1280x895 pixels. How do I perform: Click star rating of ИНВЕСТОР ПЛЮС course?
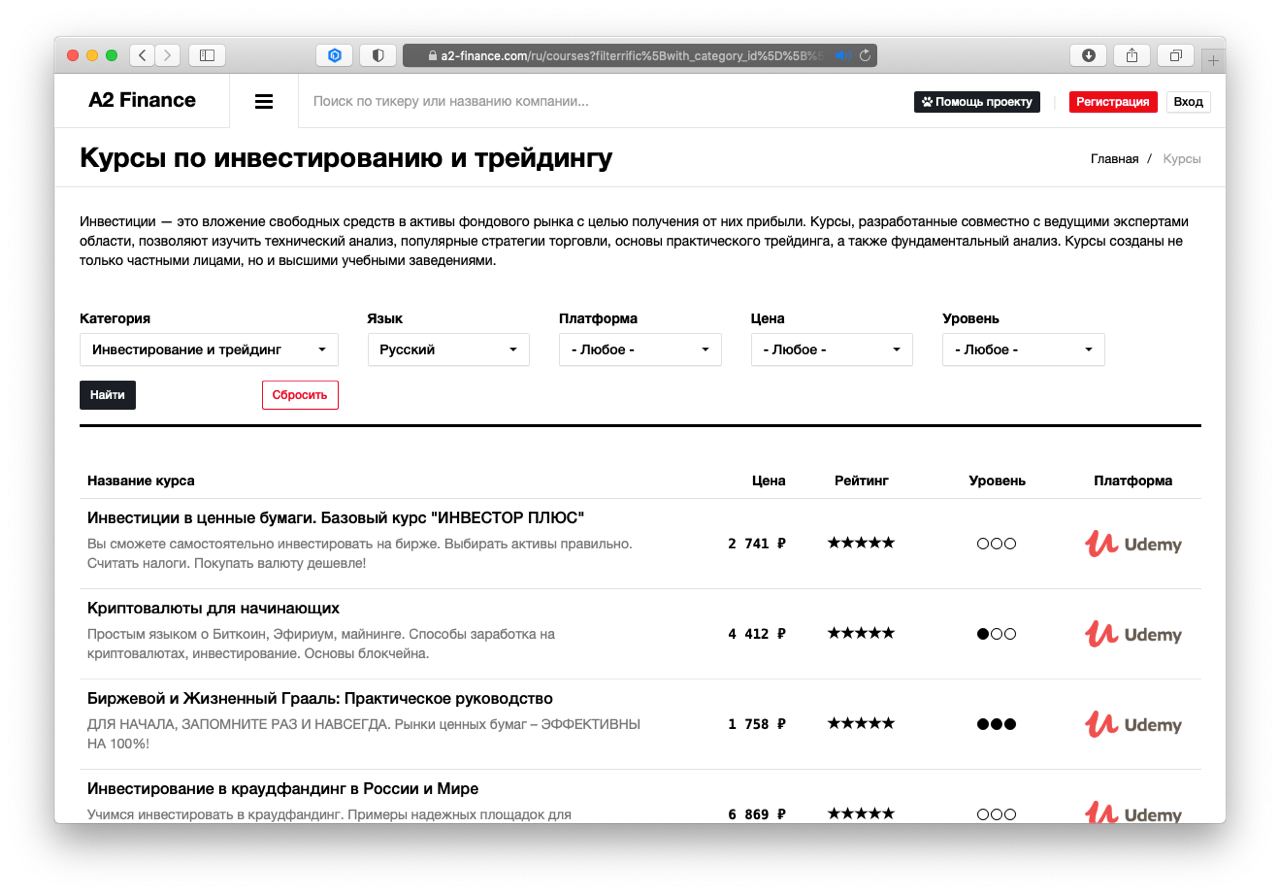[861, 543]
